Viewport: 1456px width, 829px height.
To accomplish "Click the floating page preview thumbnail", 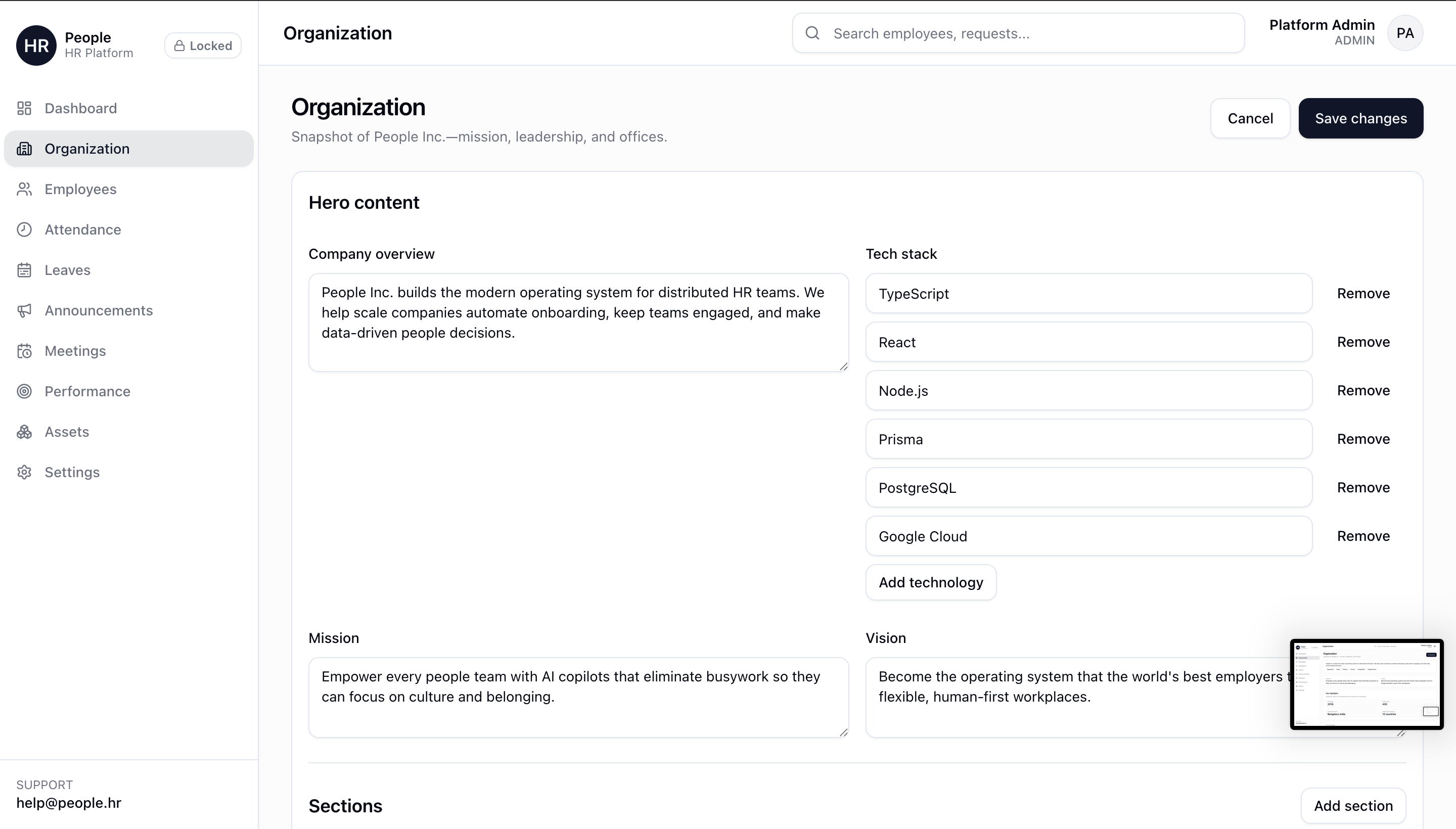I will coord(1366,684).
